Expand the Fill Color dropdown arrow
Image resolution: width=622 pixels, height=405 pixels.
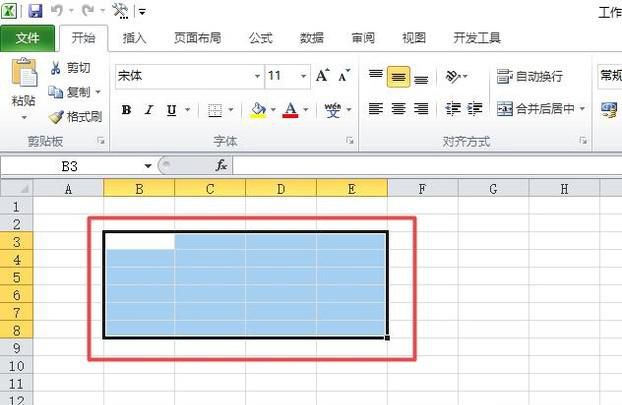pos(273,110)
